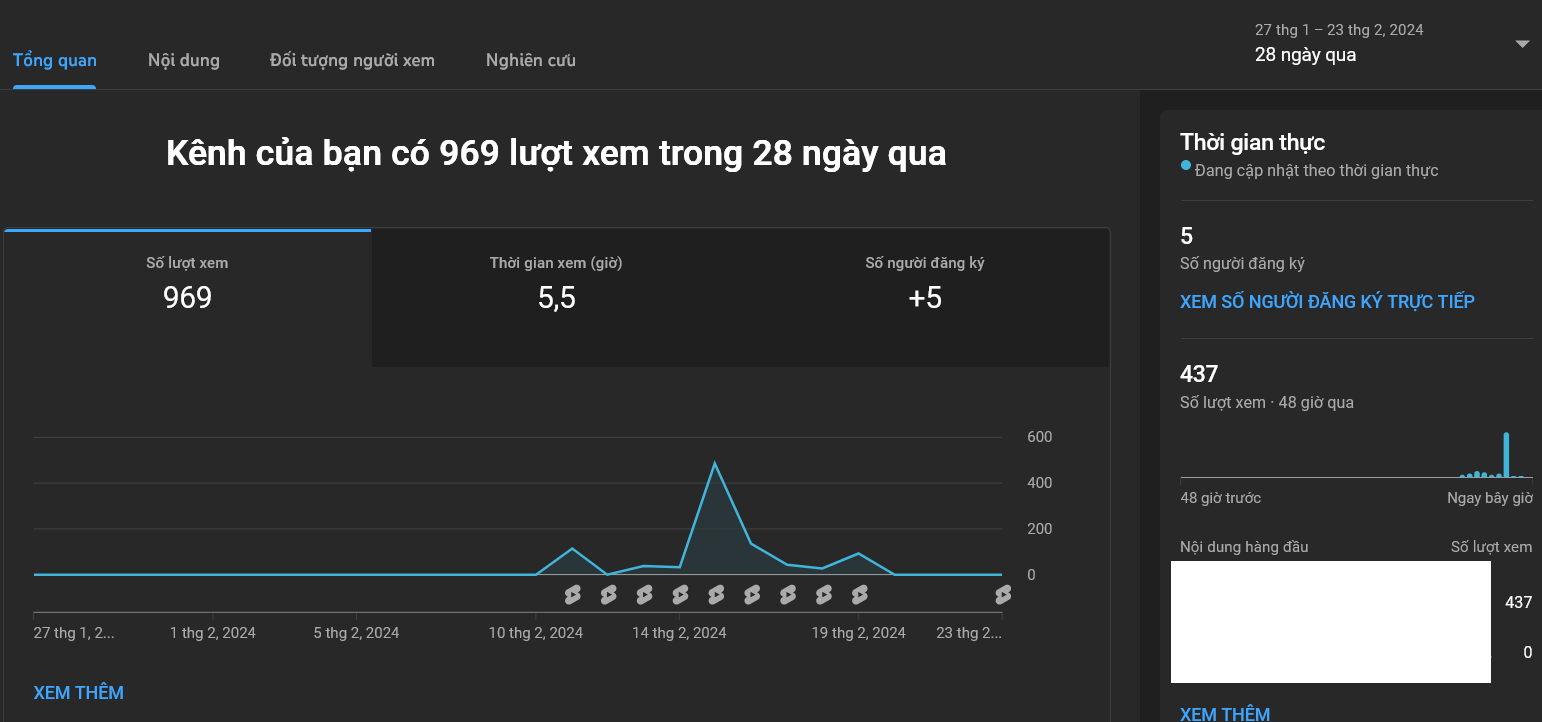Image resolution: width=1542 pixels, height=722 pixels.
Task: Click the 400 value on the chart axis
Action: [x=1040, y=483]
